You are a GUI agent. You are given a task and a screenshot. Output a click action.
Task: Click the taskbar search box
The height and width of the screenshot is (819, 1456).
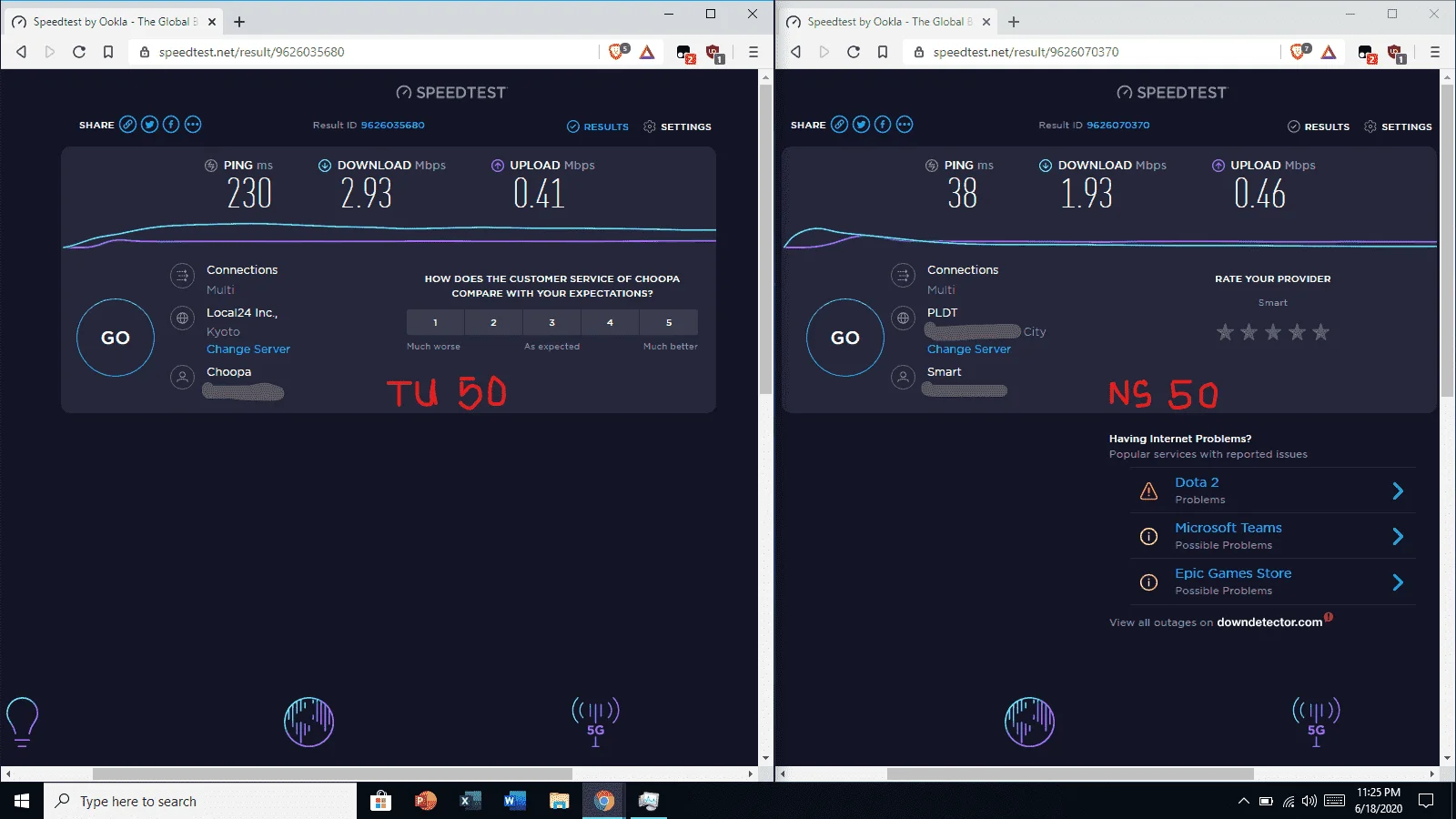point(200,801)
